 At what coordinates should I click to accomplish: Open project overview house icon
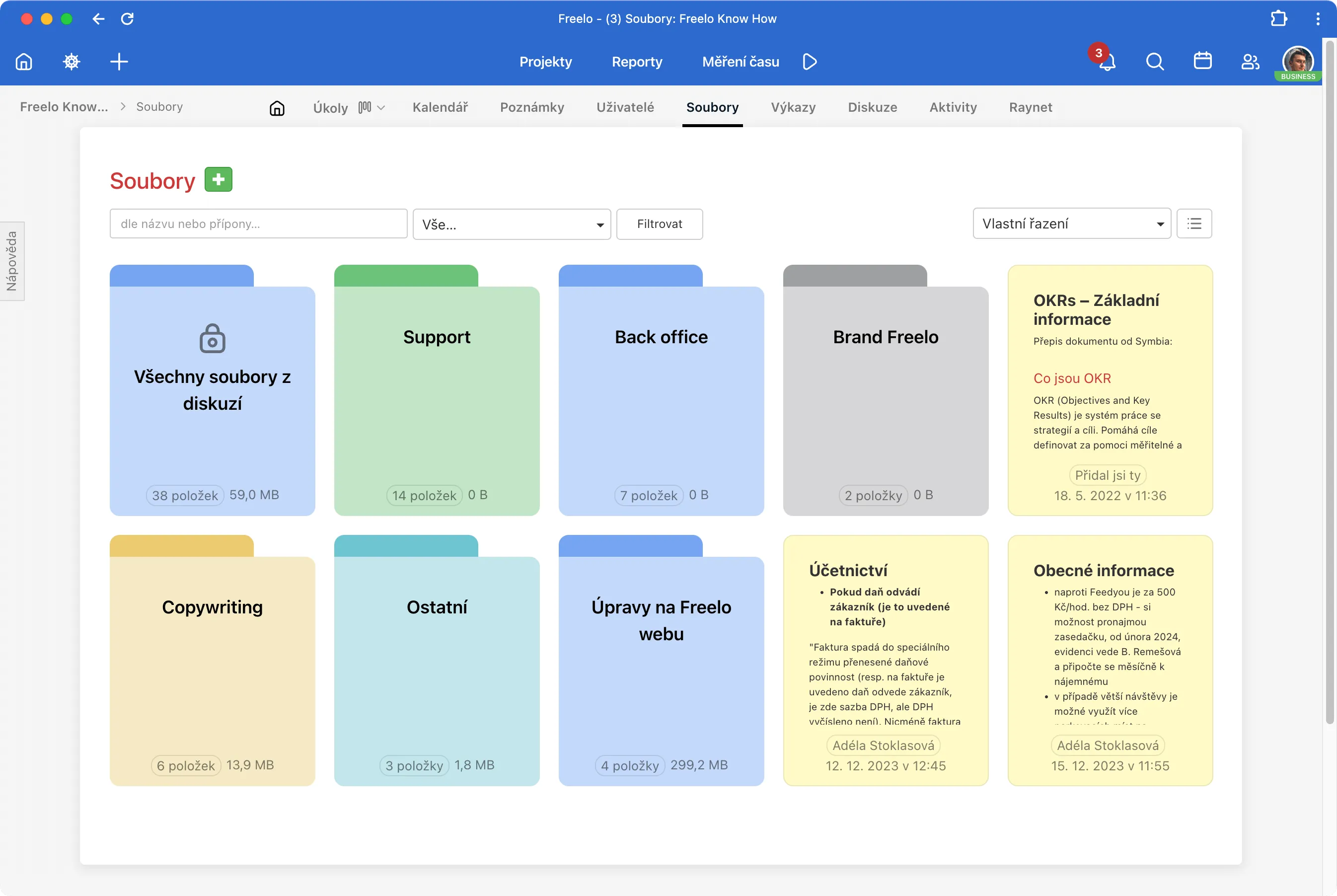pyautogui.click(x=277, y=108)
